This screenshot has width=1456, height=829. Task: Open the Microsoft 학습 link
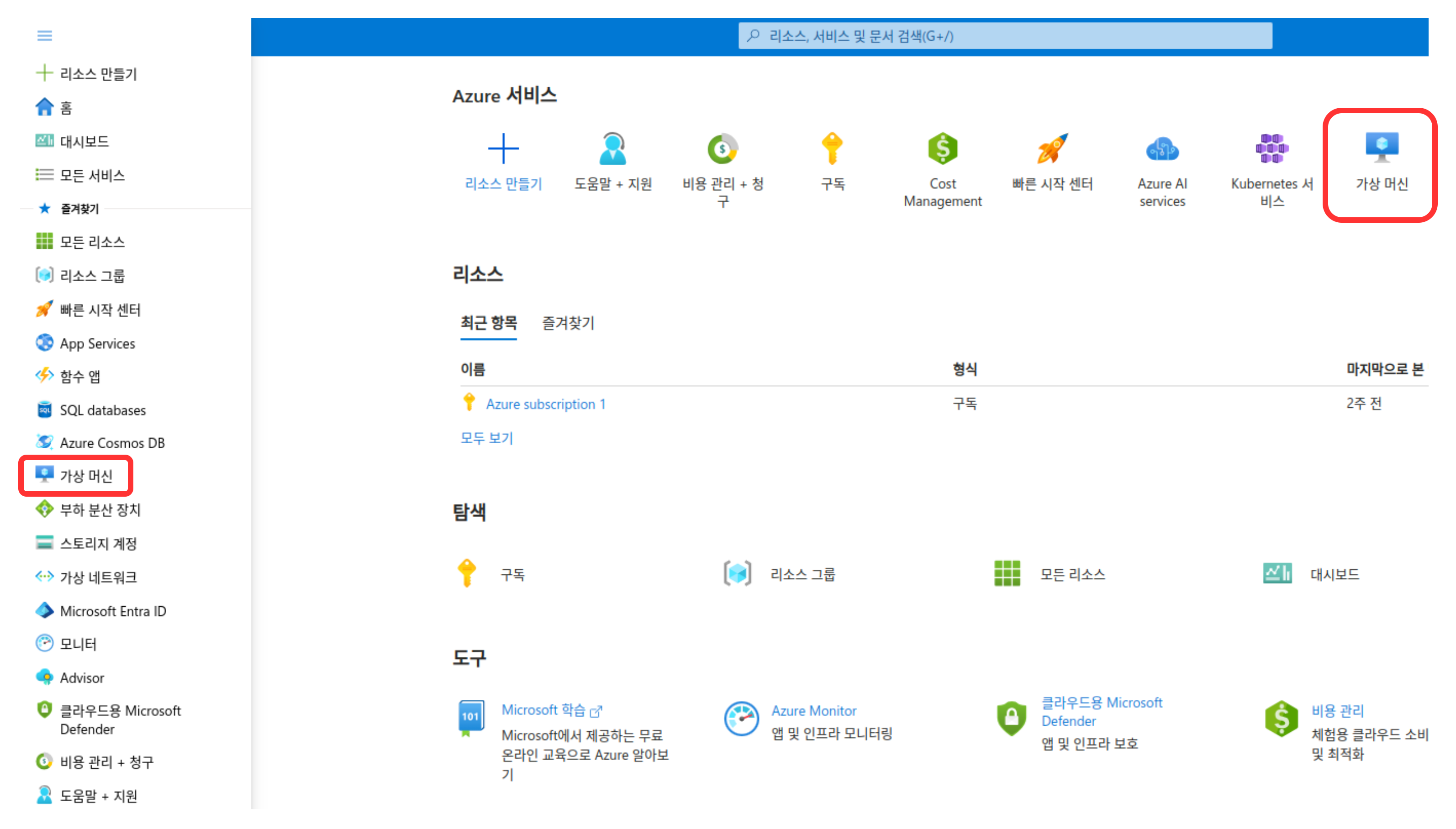click(551, 709)
